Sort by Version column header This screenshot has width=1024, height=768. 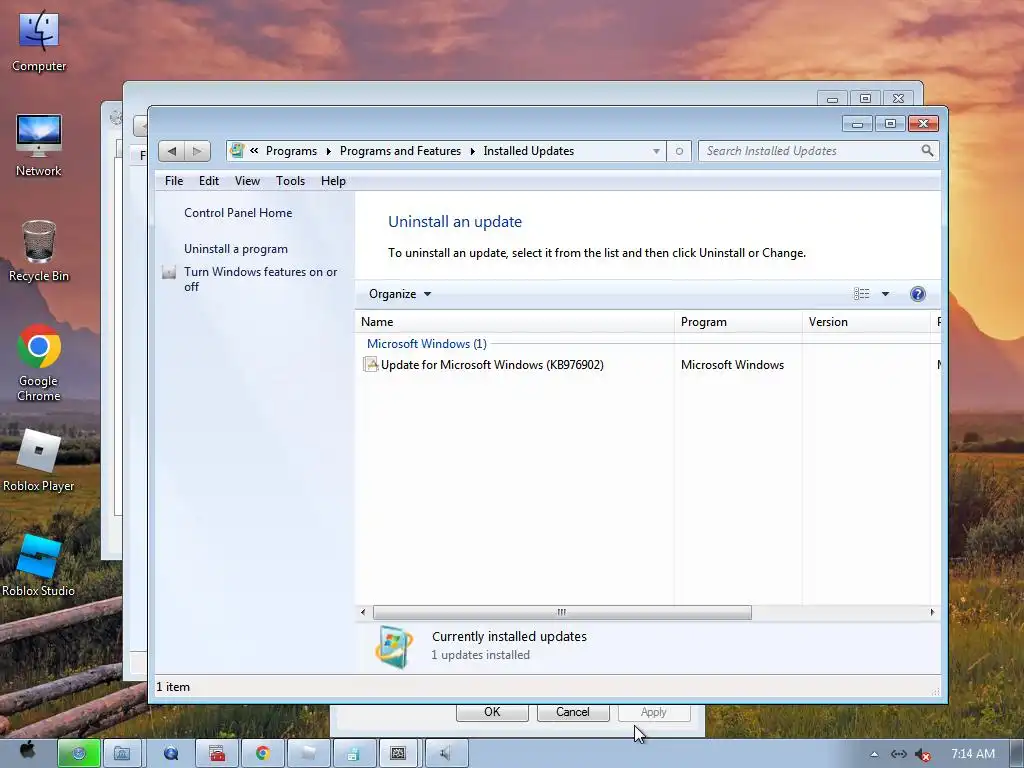(866, 322)
